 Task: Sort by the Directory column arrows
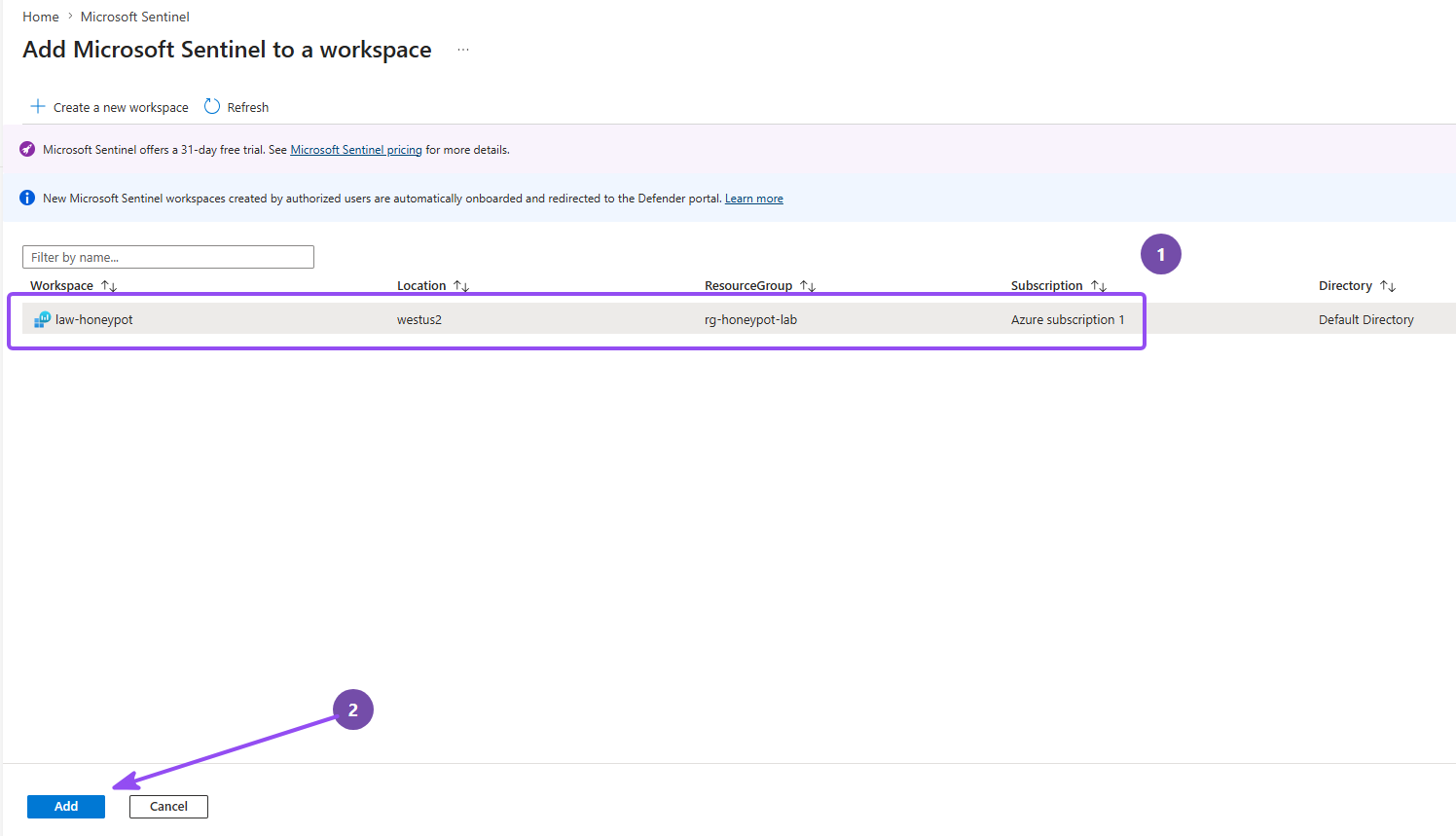click(x=1388, y=286)
